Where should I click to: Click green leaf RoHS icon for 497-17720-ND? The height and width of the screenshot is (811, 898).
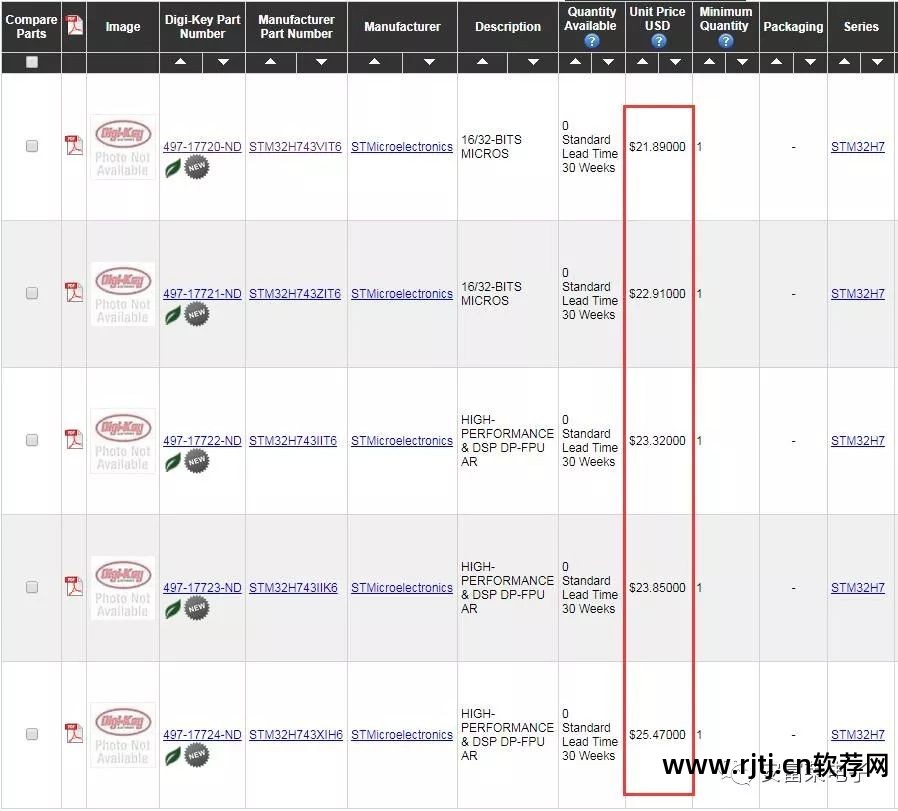pos(173,168)
